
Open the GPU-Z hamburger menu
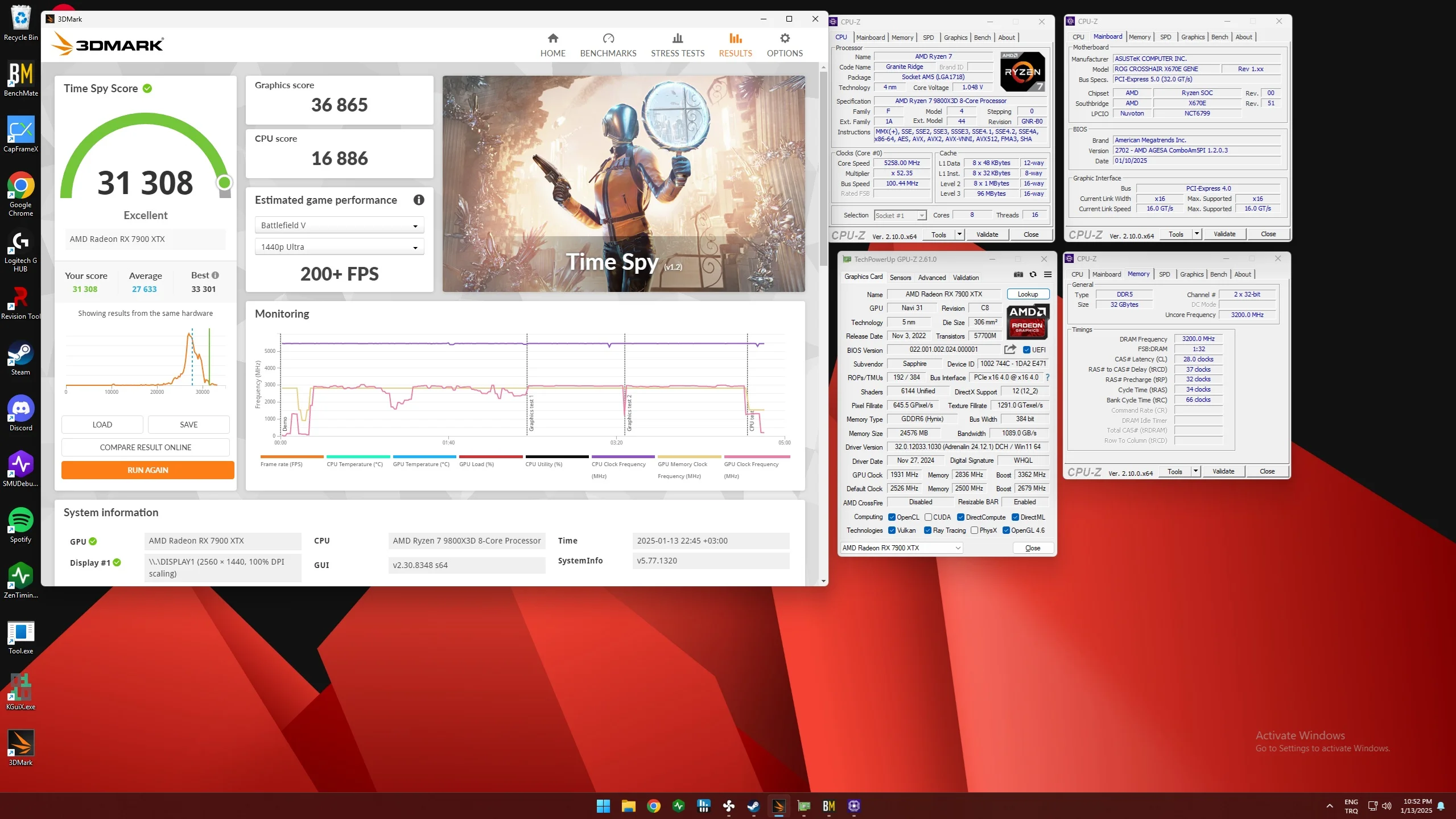pos(1047,275)
